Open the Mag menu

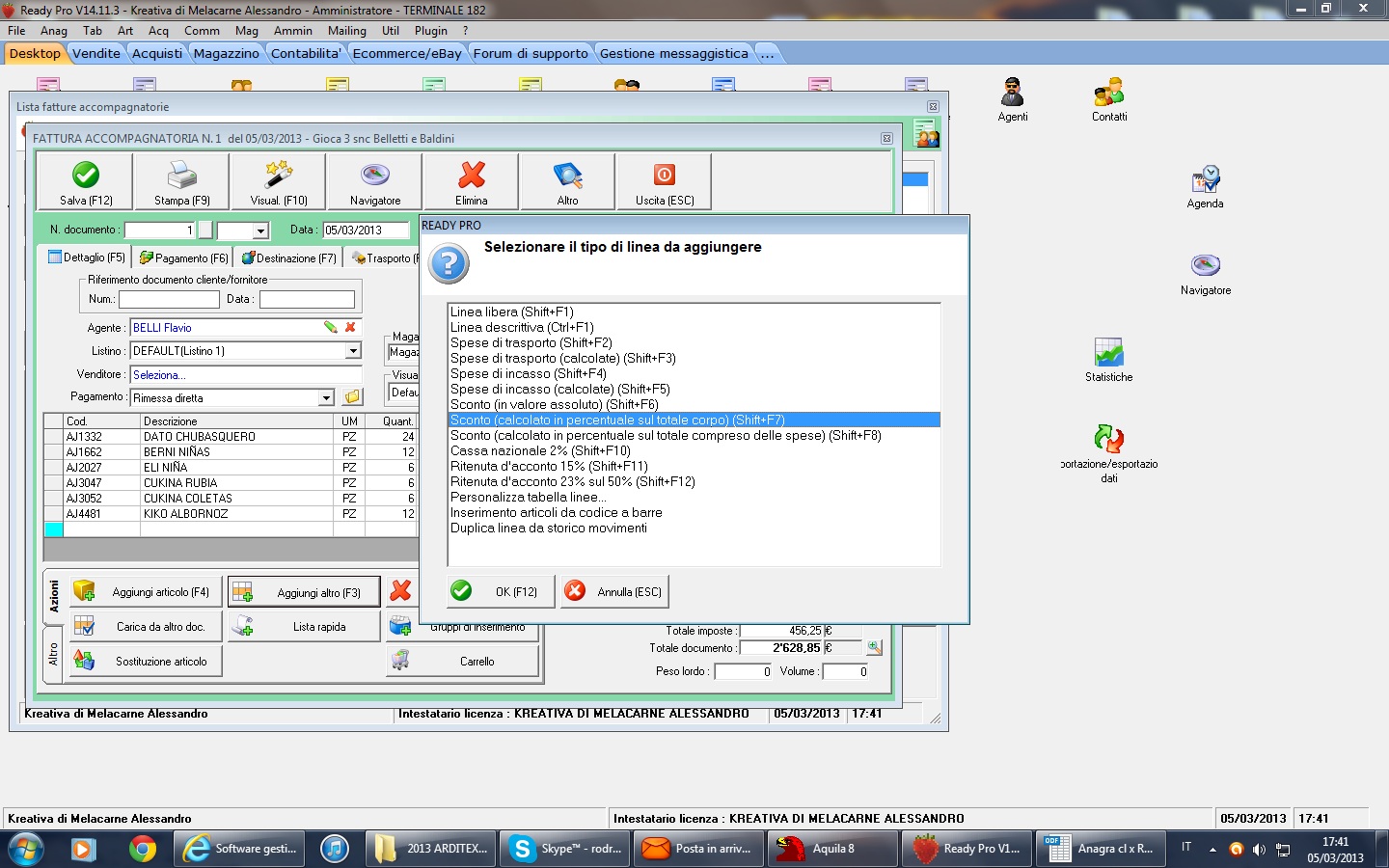[x=247, y=30]
